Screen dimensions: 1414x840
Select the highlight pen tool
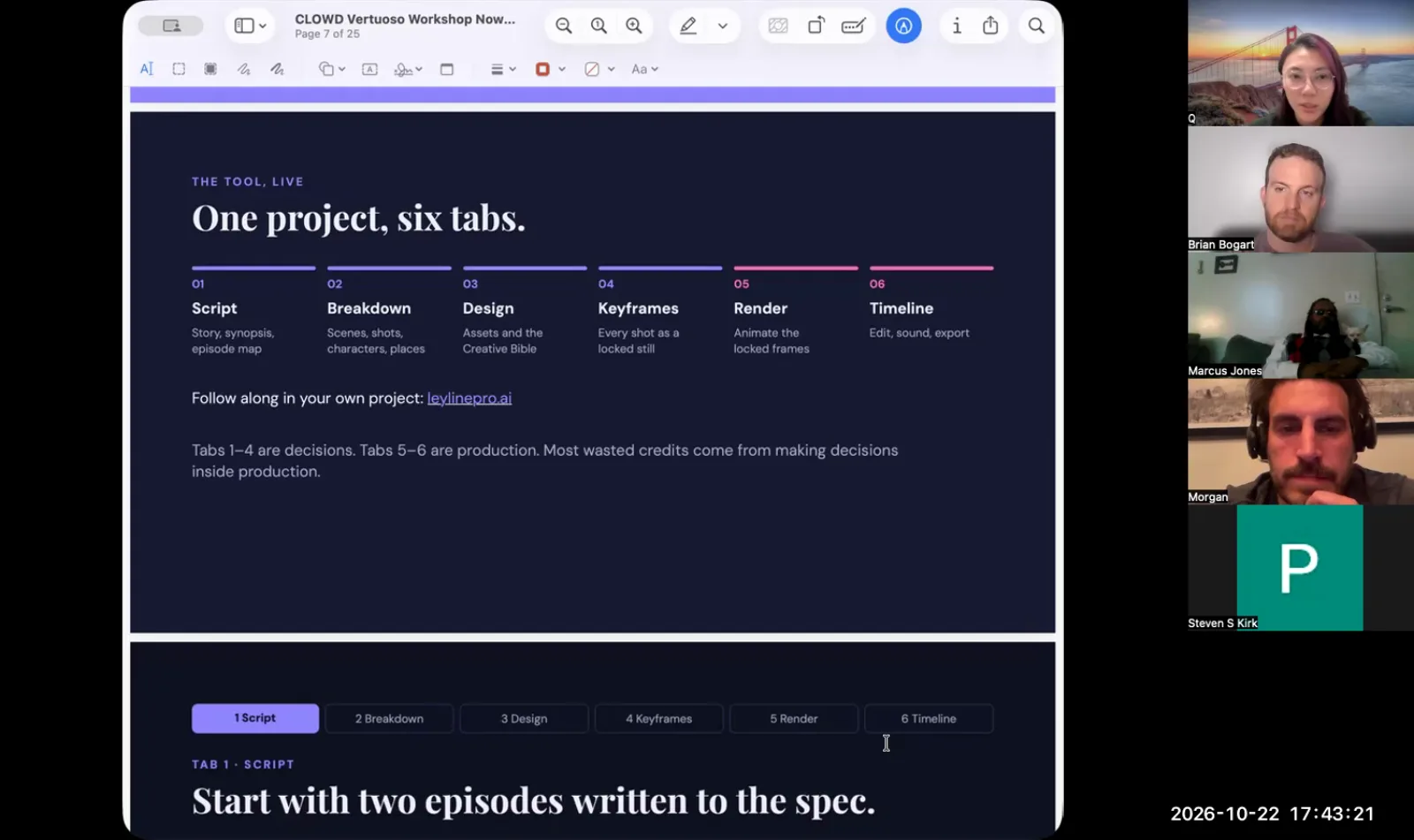pos(688,26)
